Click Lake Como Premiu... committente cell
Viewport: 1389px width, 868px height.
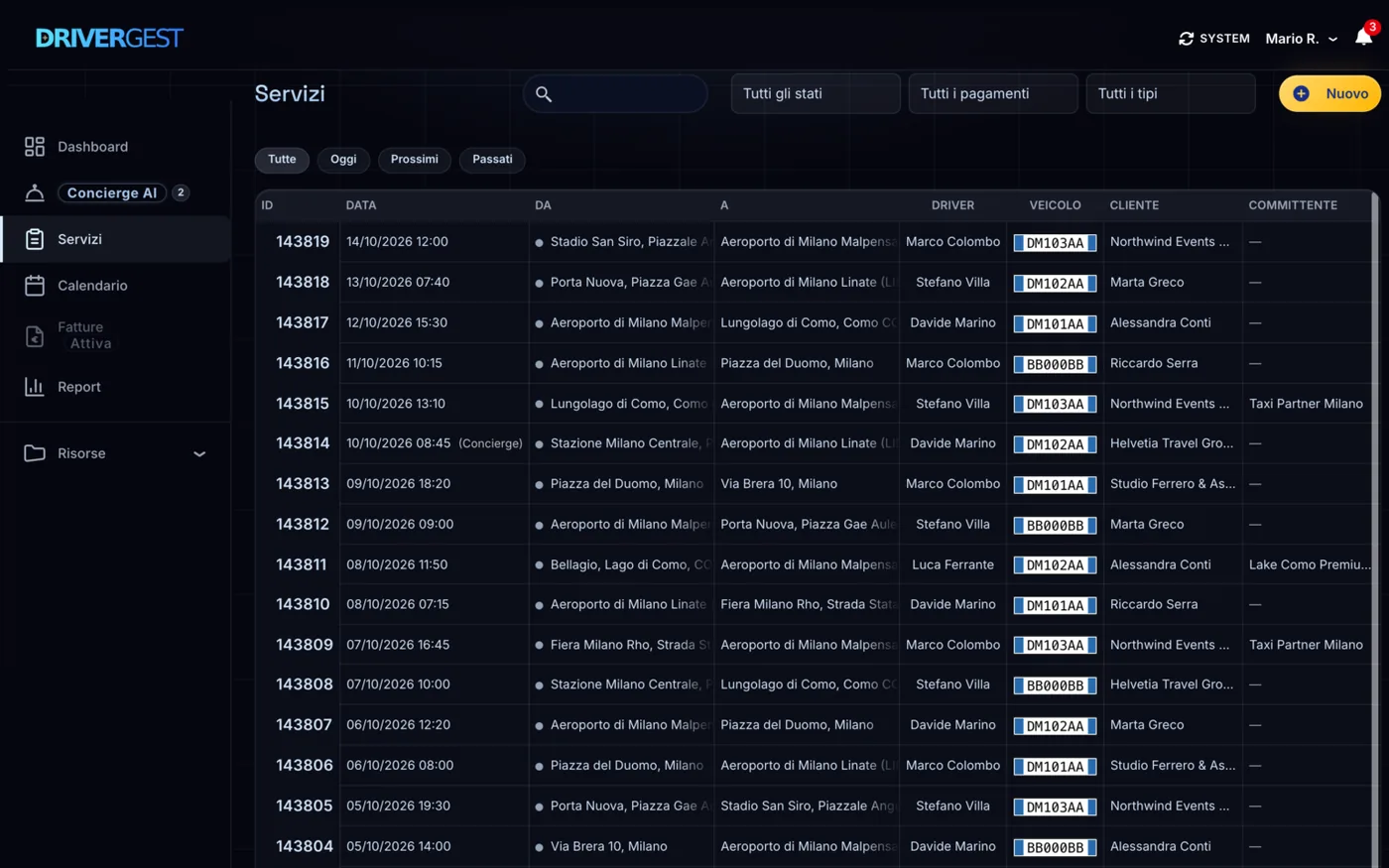pyautogui.click(x=1310, y=564)
